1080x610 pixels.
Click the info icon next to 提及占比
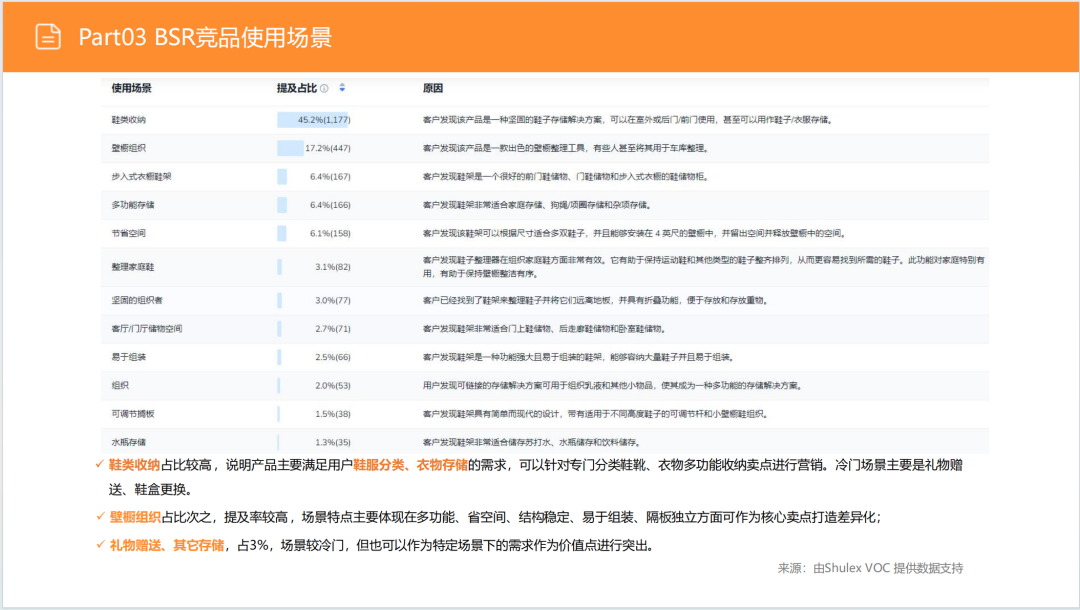[324, 88]
